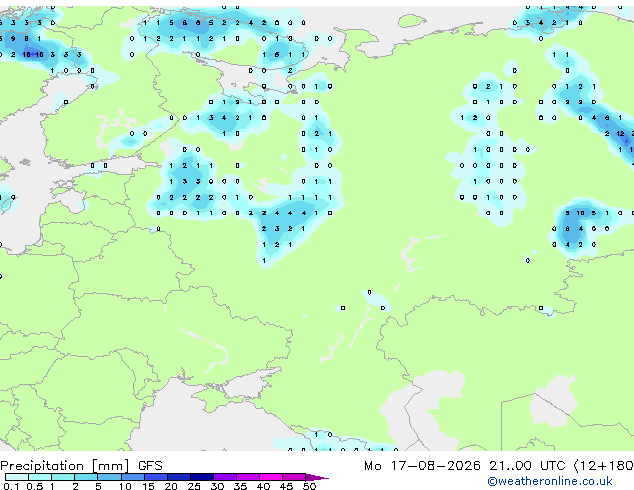Select the 5–10 mm legend color box

[109, 477]
